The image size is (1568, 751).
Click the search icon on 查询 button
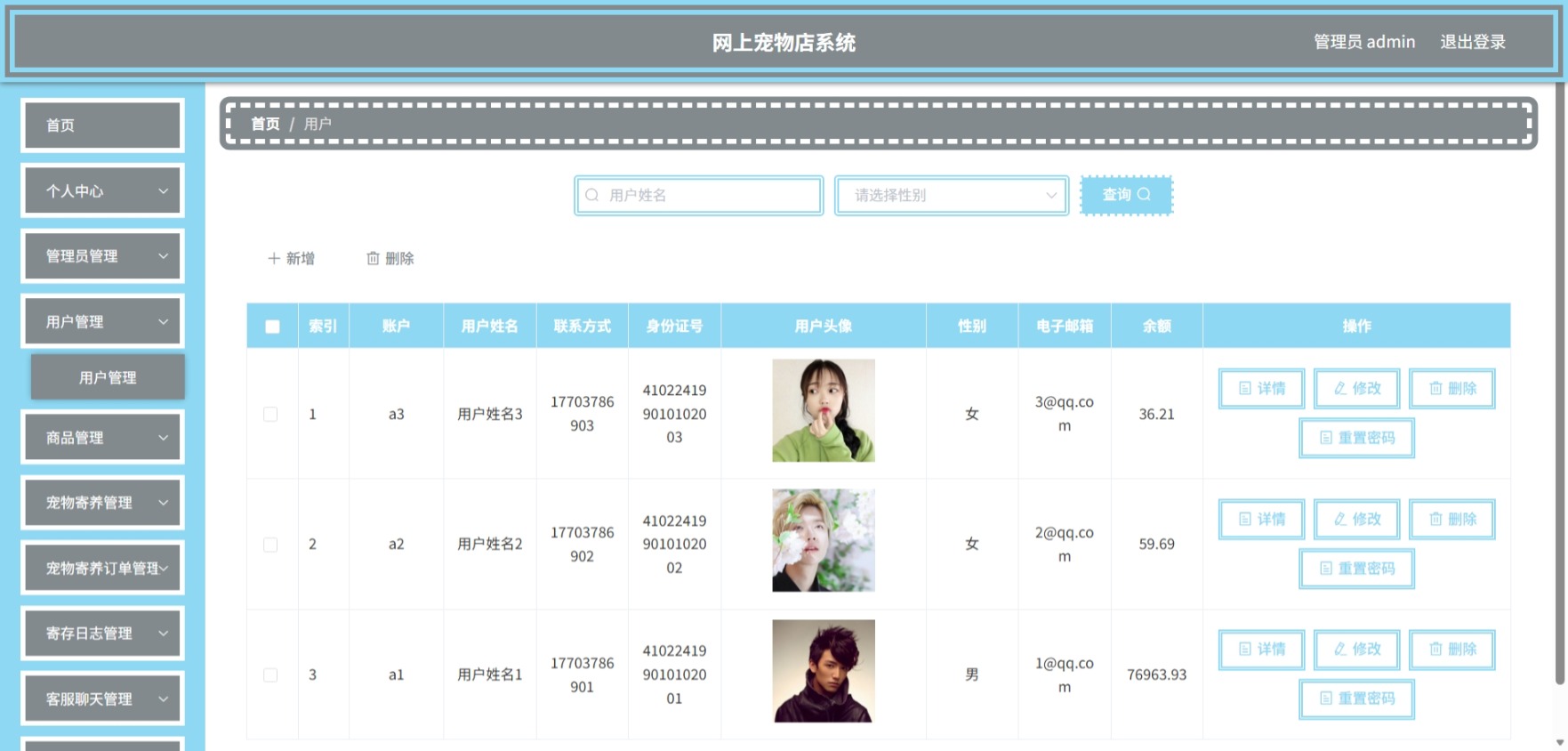1145,194
